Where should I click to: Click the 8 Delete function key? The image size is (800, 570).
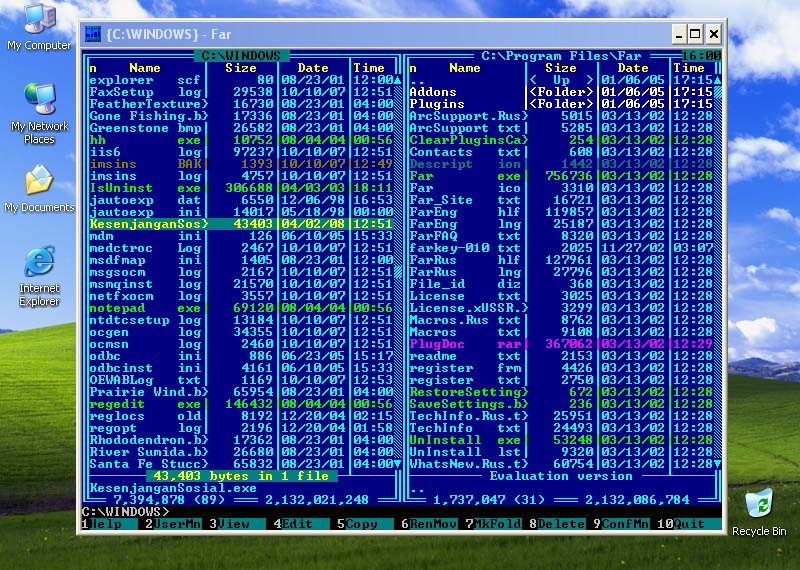tap(557, 524)
